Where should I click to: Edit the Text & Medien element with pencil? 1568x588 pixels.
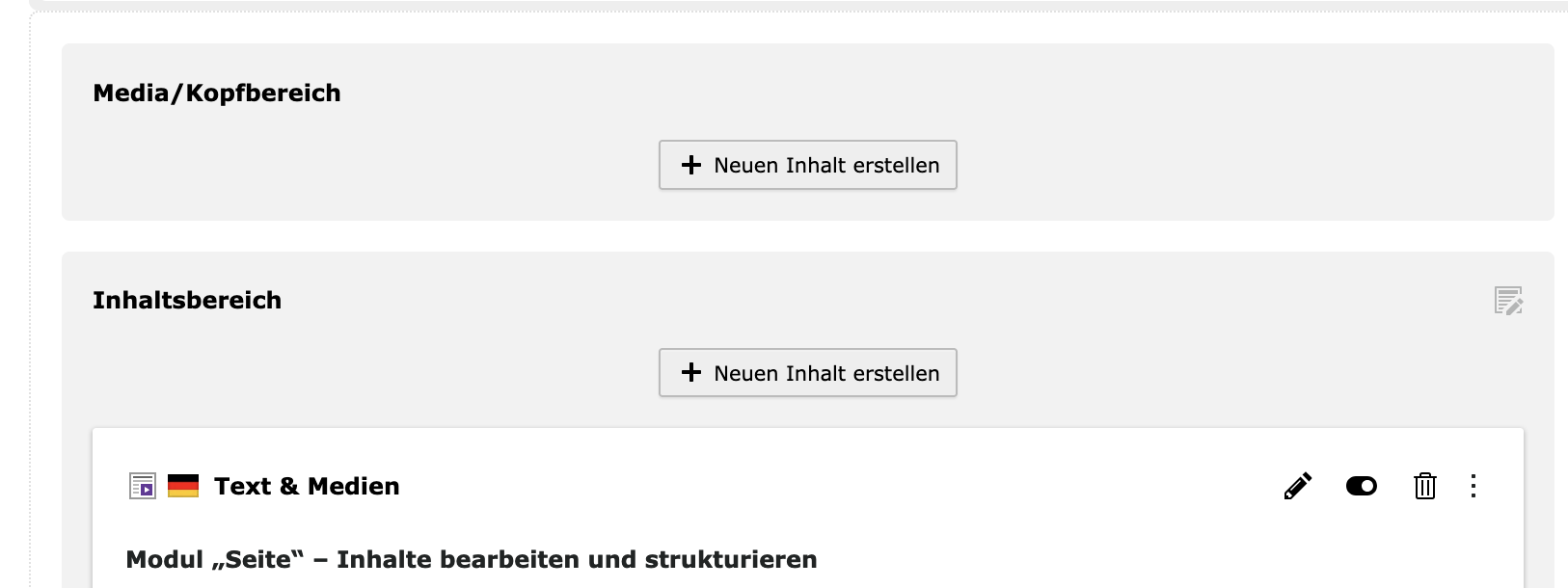[1298, 486]
